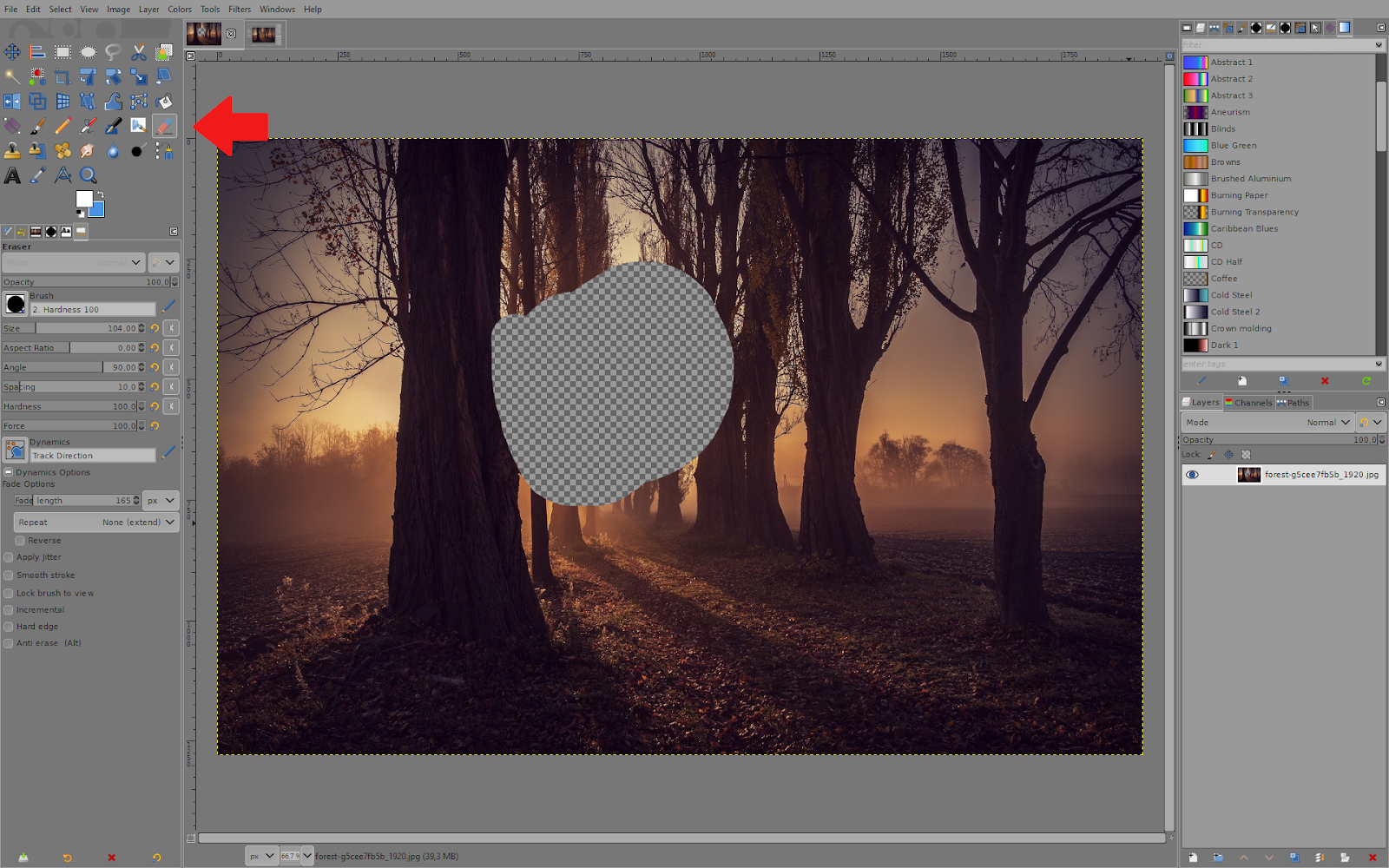Click the blue background color swatch
The image size is (1389, 868).
point(97,211)
